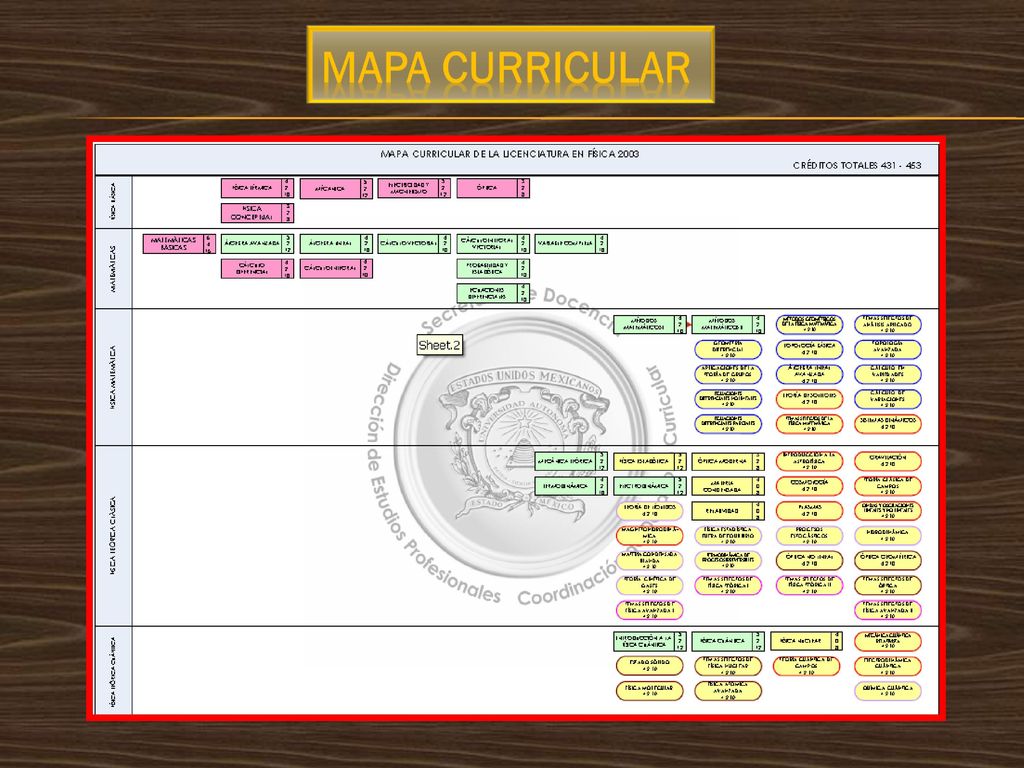Select the 'FÍSICA CONCEPTUAL' course box

(257, 213)
